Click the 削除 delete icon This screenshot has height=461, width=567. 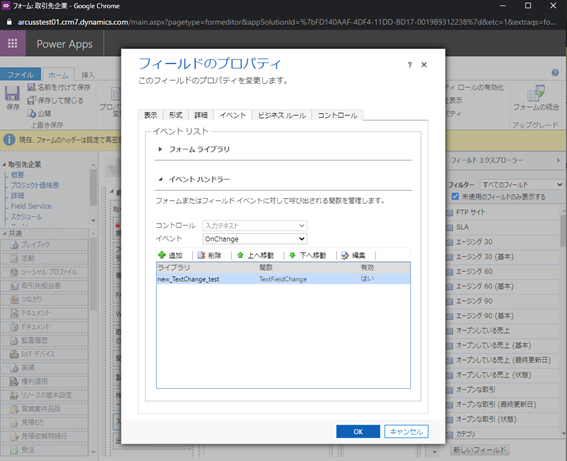click(x=201, y=255)
